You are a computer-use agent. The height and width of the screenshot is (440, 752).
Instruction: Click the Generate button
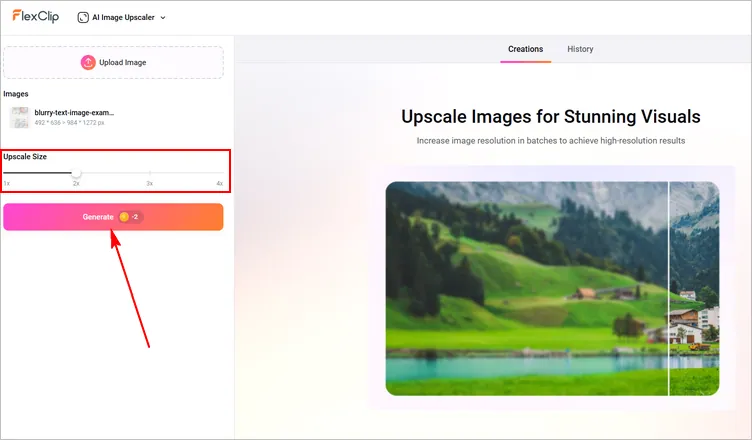pyautogui.click(x=113, y=217)
